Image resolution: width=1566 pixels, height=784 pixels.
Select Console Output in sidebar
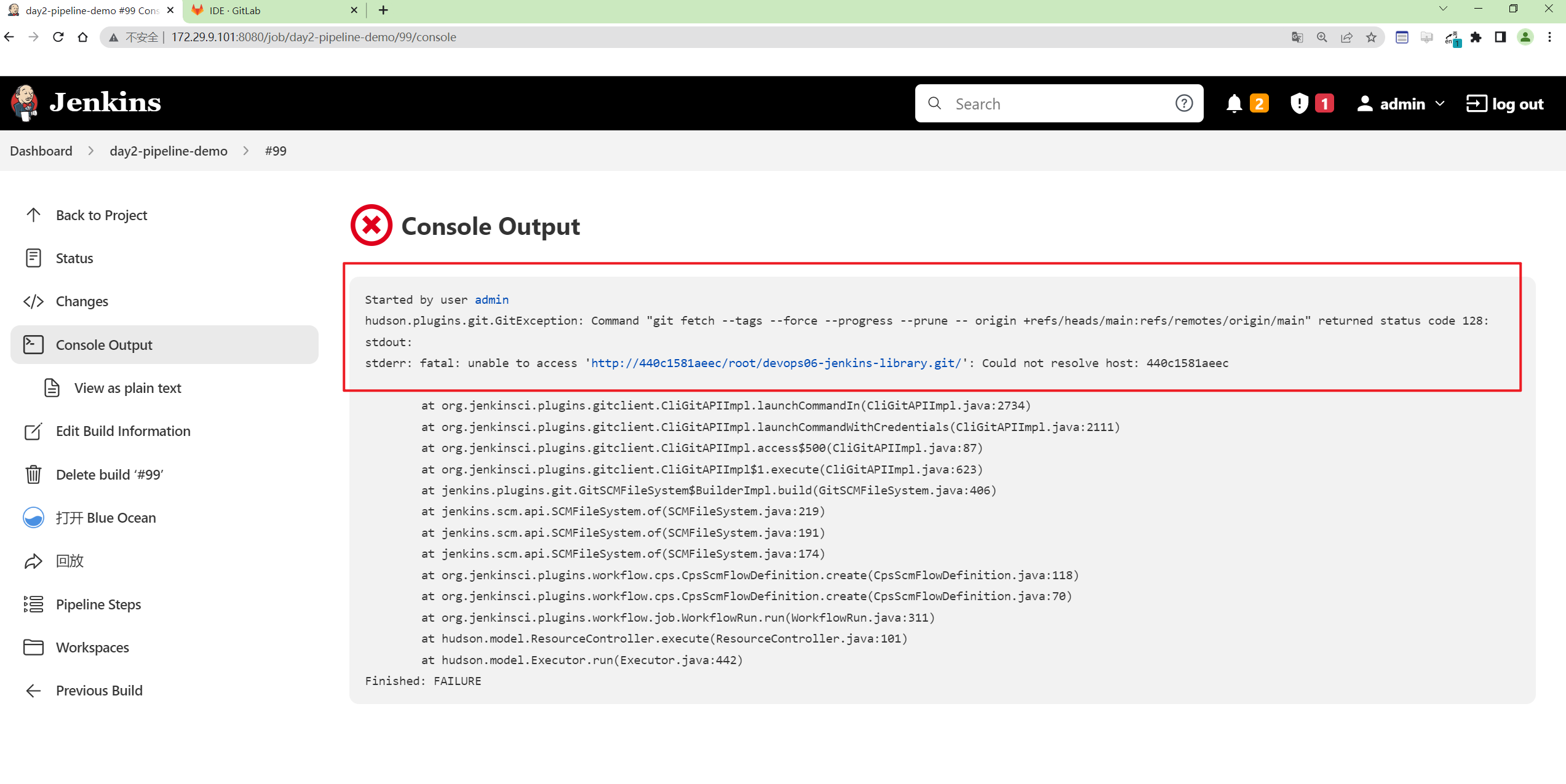tap(164, 345)
